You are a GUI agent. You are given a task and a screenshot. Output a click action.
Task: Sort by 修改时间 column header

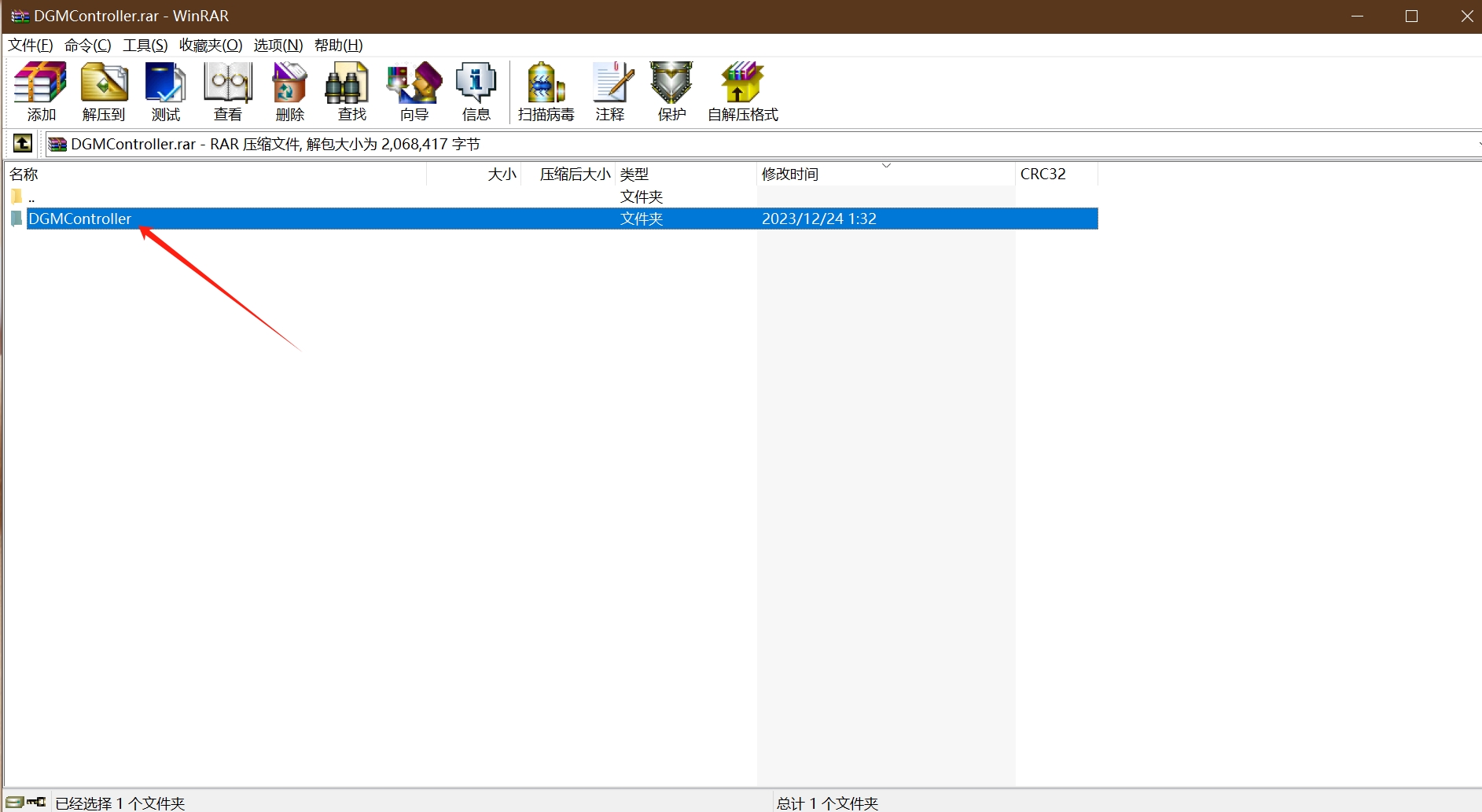[886, 174]
